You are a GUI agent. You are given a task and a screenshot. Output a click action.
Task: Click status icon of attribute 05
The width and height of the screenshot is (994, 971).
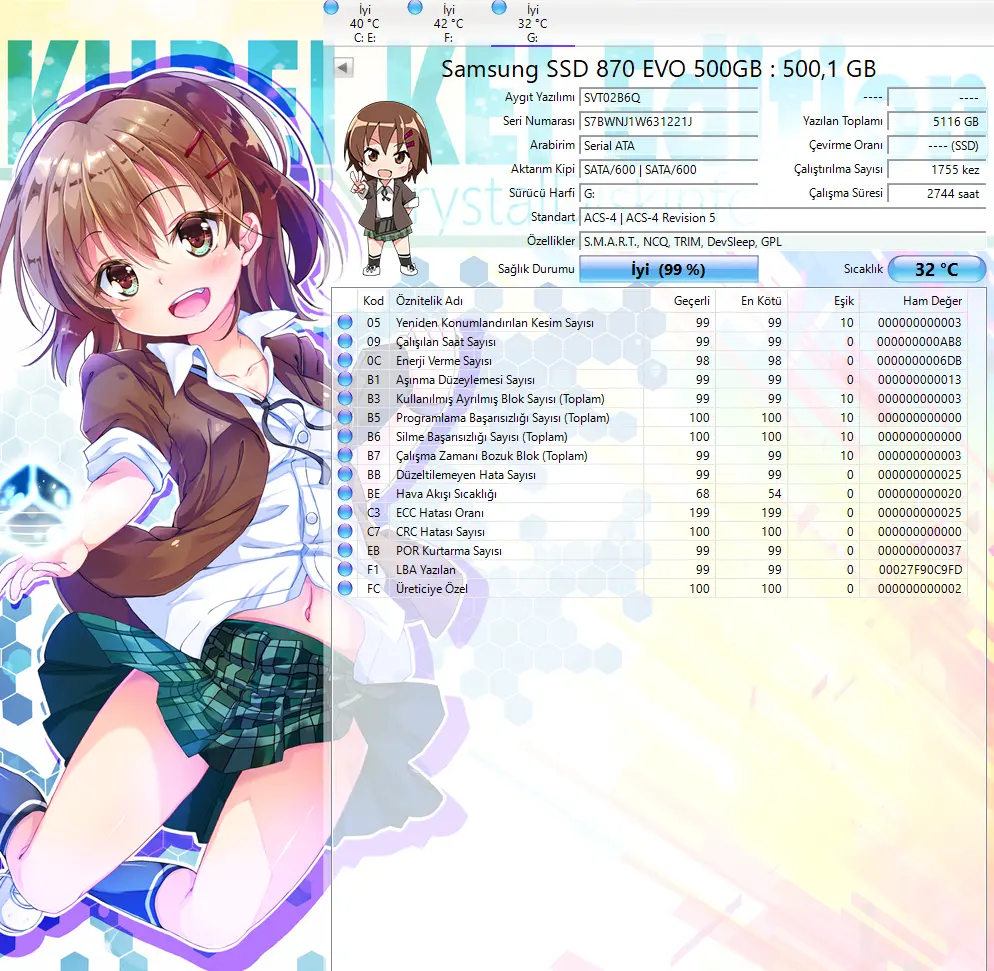tap(345, 323)
